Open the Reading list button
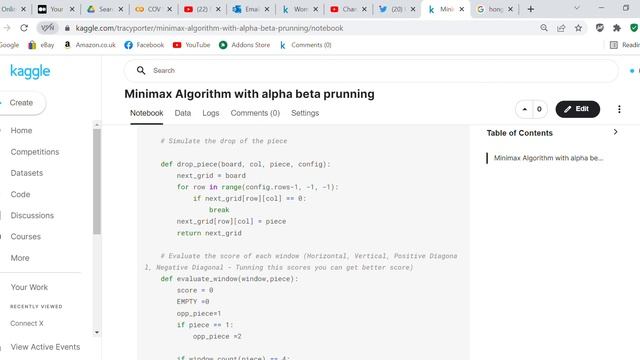The width and height of the screenshot is (640, 360). [x=624, y=45]
